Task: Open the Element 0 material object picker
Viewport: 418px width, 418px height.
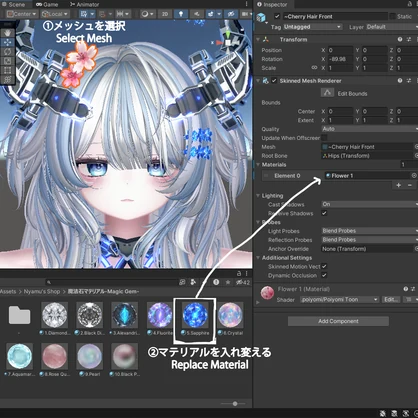Action: (414, 175)
